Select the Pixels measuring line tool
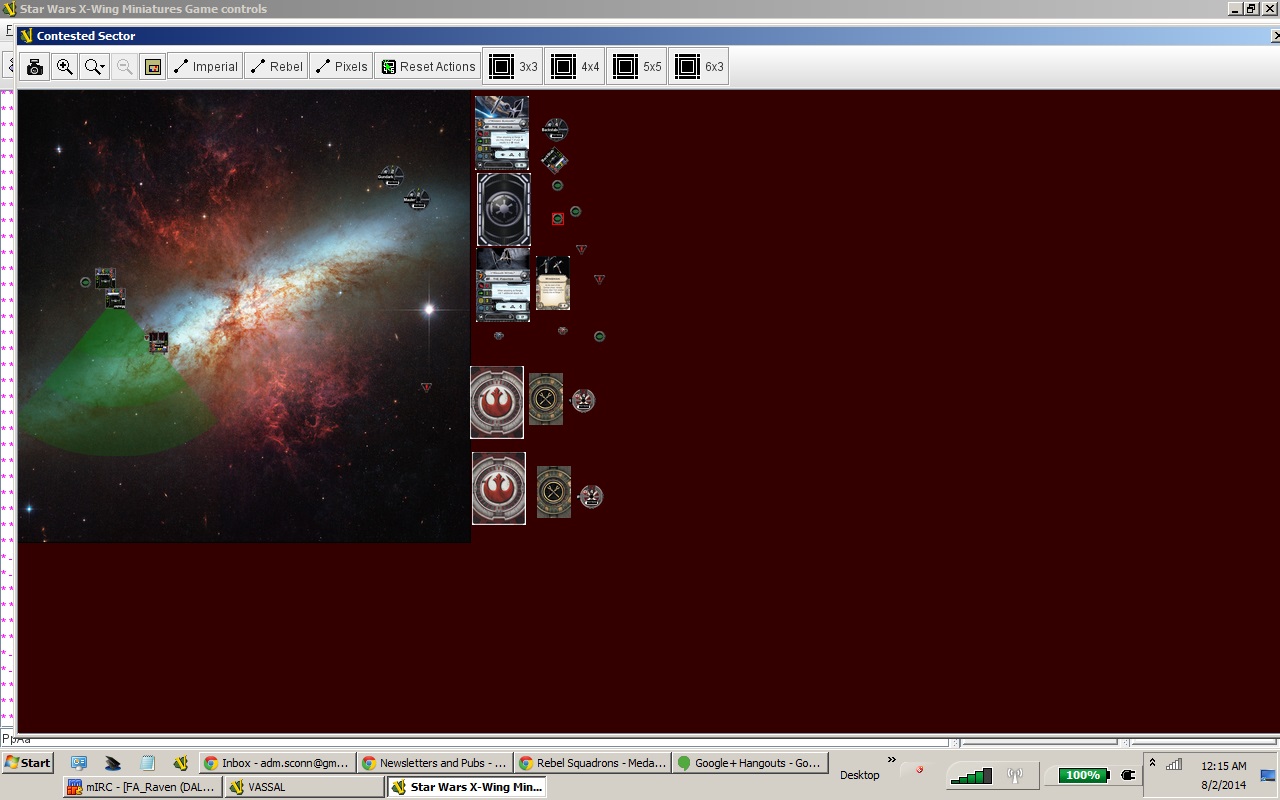The width and height of the screenshot is (1280, 800). [341, 67]
